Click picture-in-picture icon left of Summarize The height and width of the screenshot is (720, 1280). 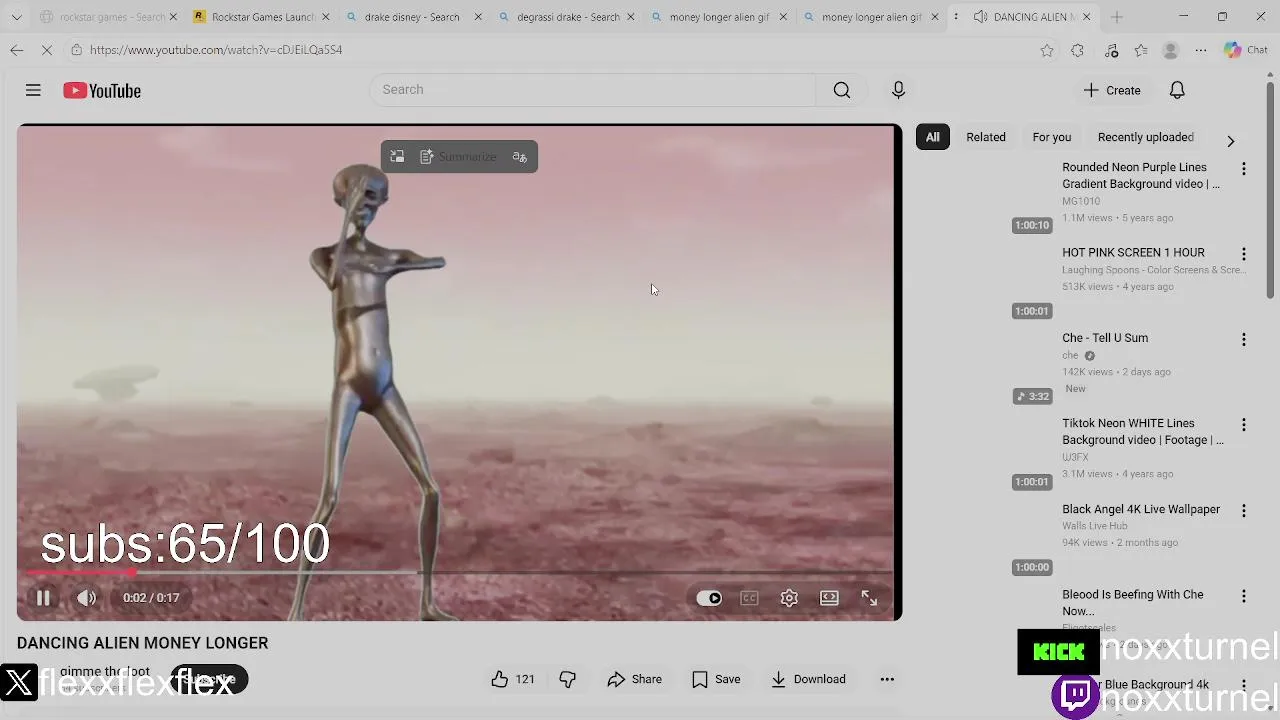[397, 157]
